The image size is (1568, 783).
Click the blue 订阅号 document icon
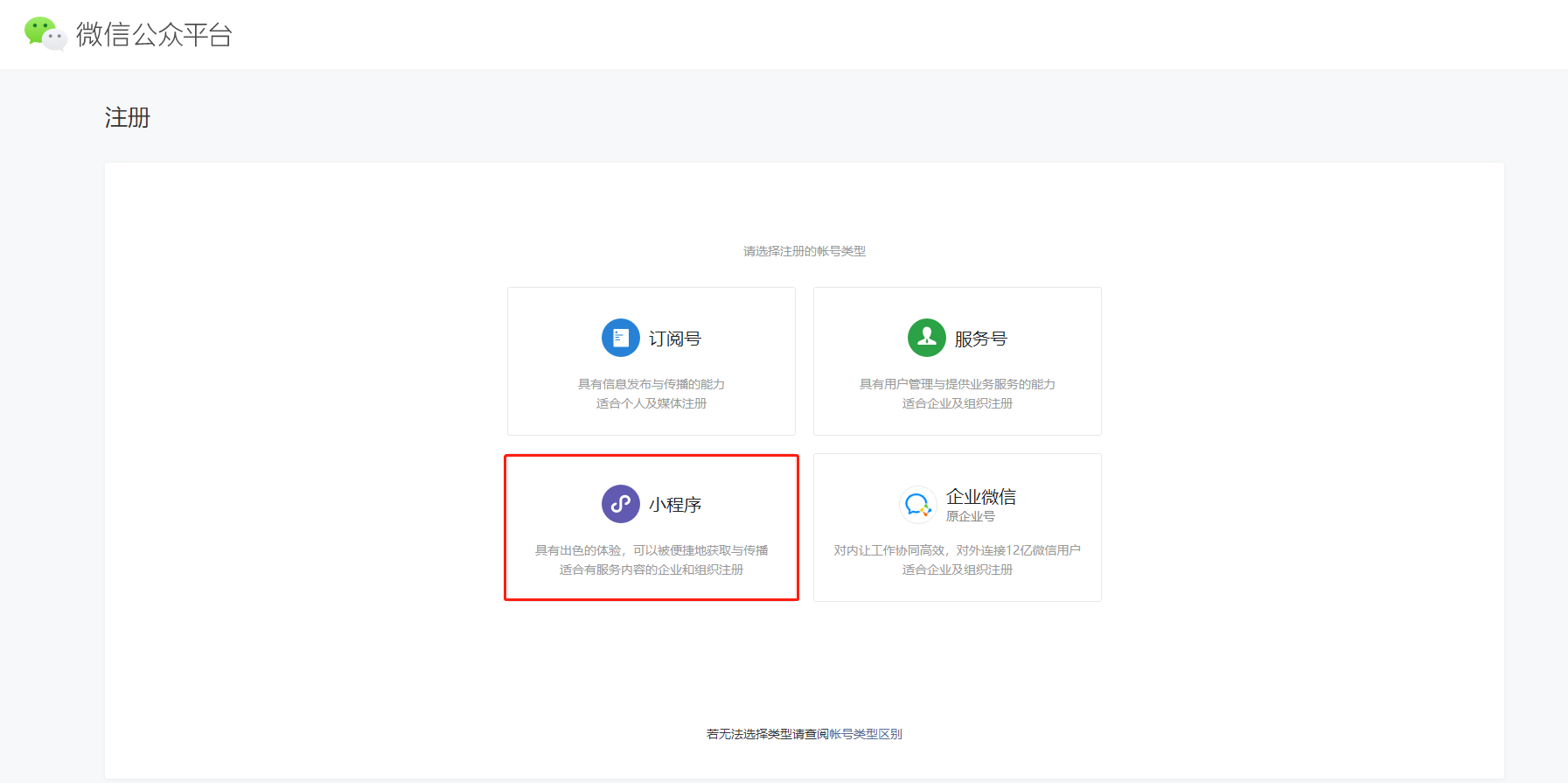(x=621, y=338)
